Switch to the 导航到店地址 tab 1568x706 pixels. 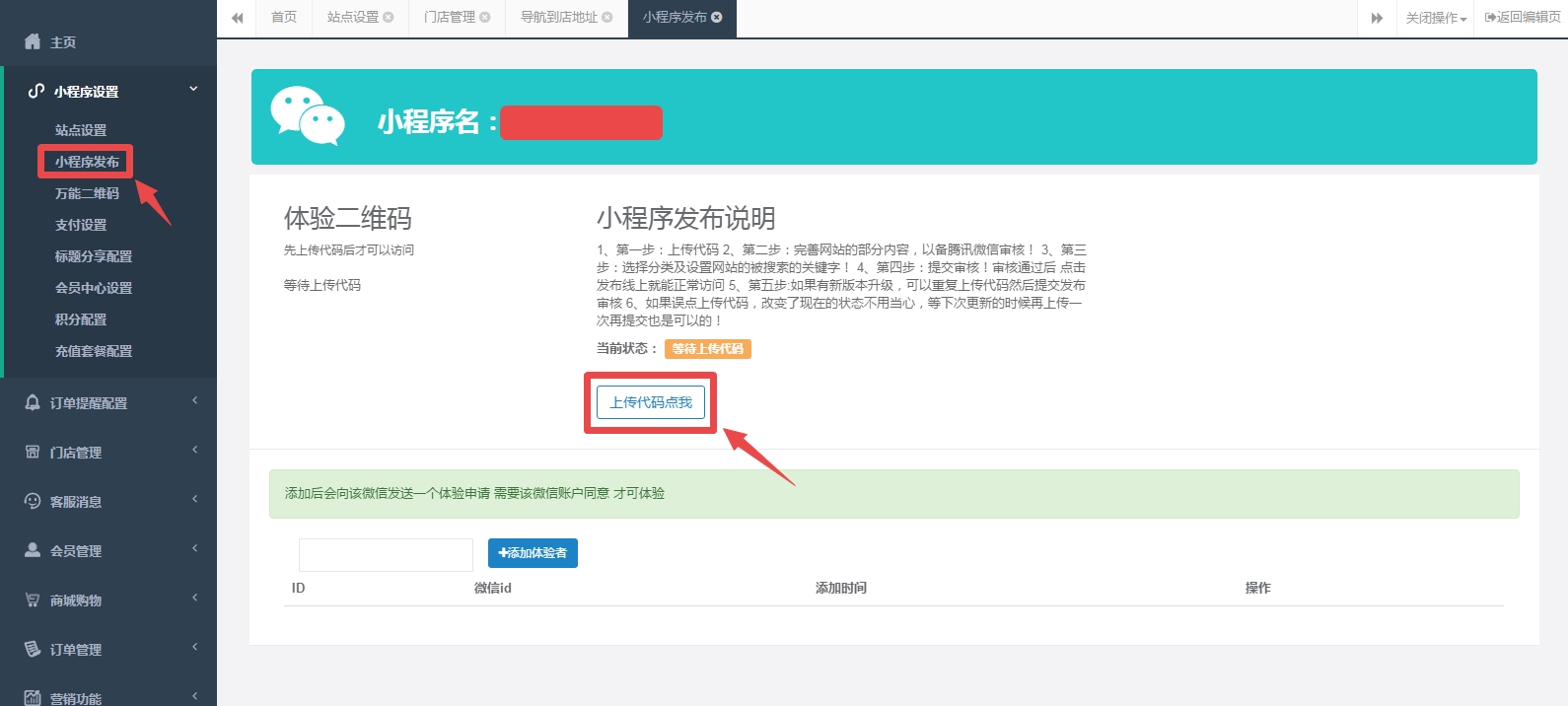(x=559, y=18)
